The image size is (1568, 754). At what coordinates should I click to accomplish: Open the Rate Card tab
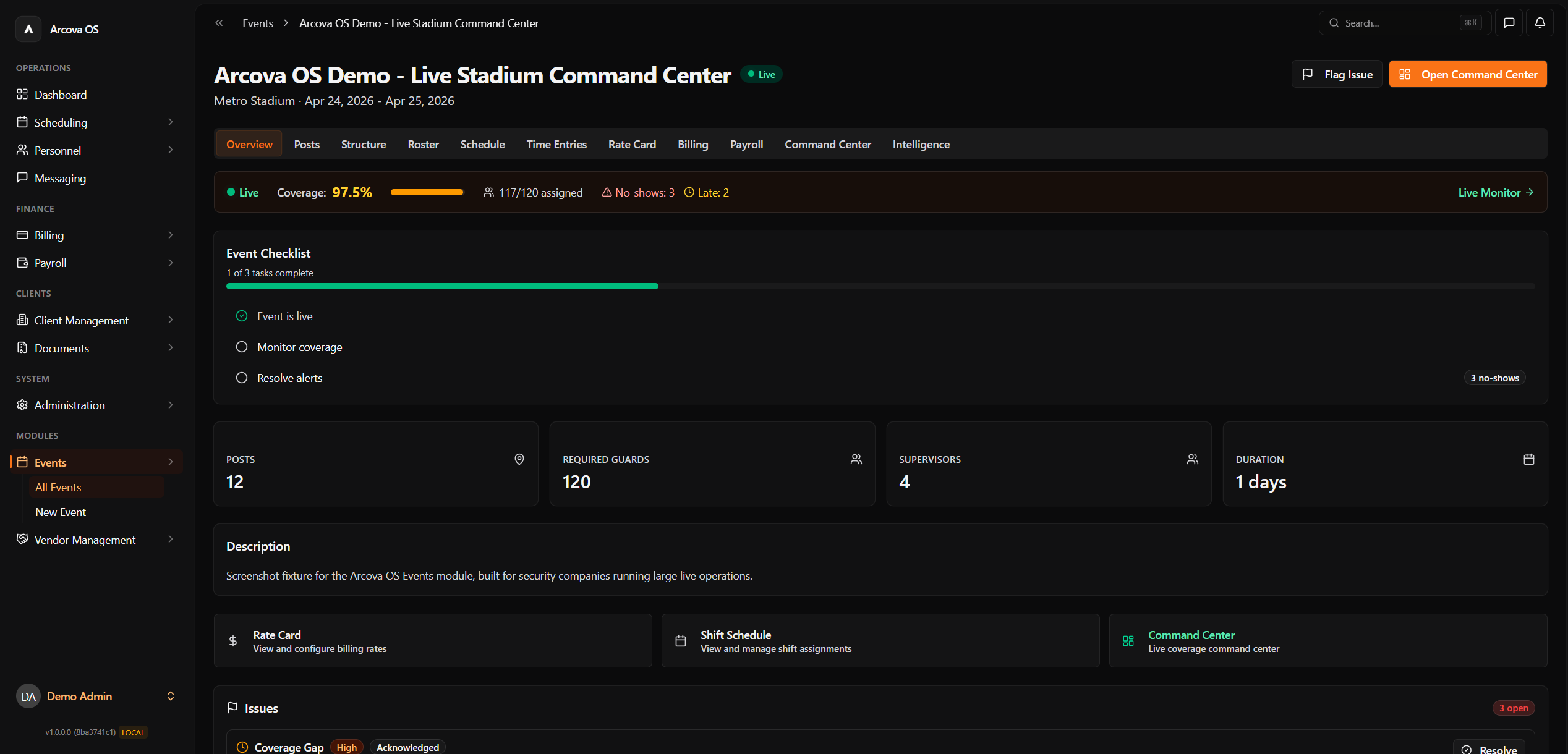(x=632, y=144)
